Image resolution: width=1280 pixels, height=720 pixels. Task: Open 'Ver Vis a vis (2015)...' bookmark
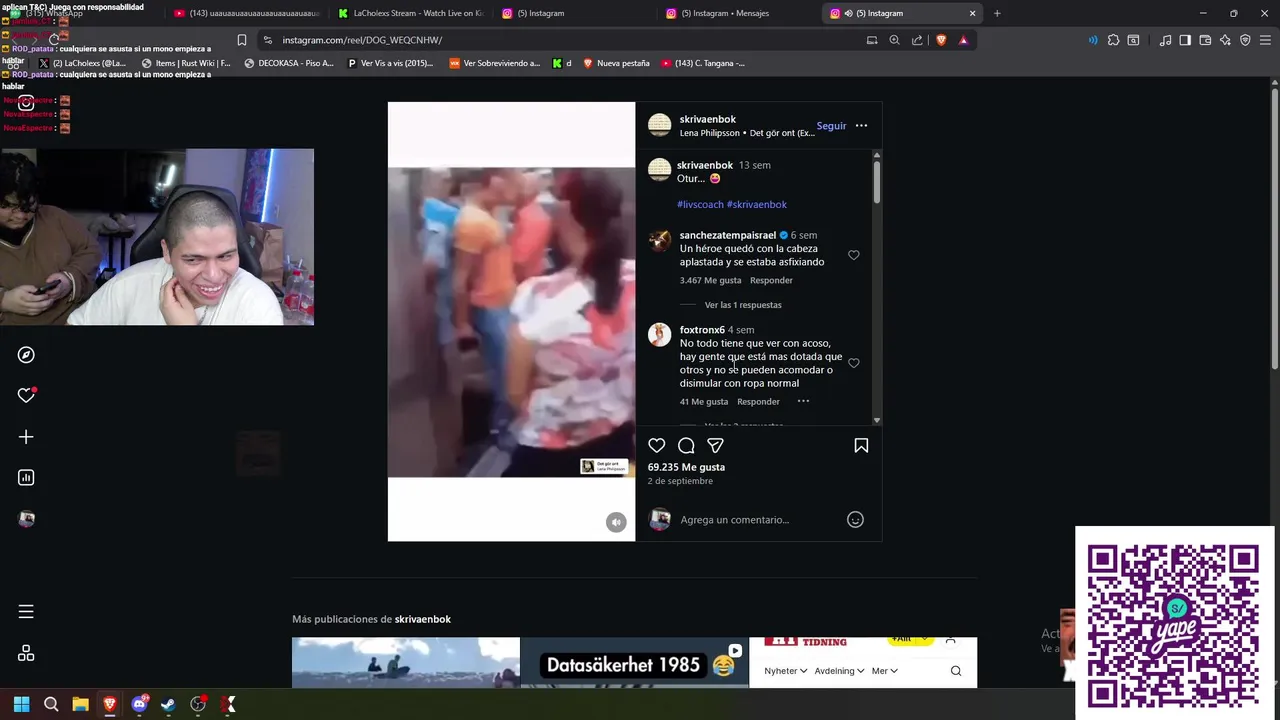point(390,63)
